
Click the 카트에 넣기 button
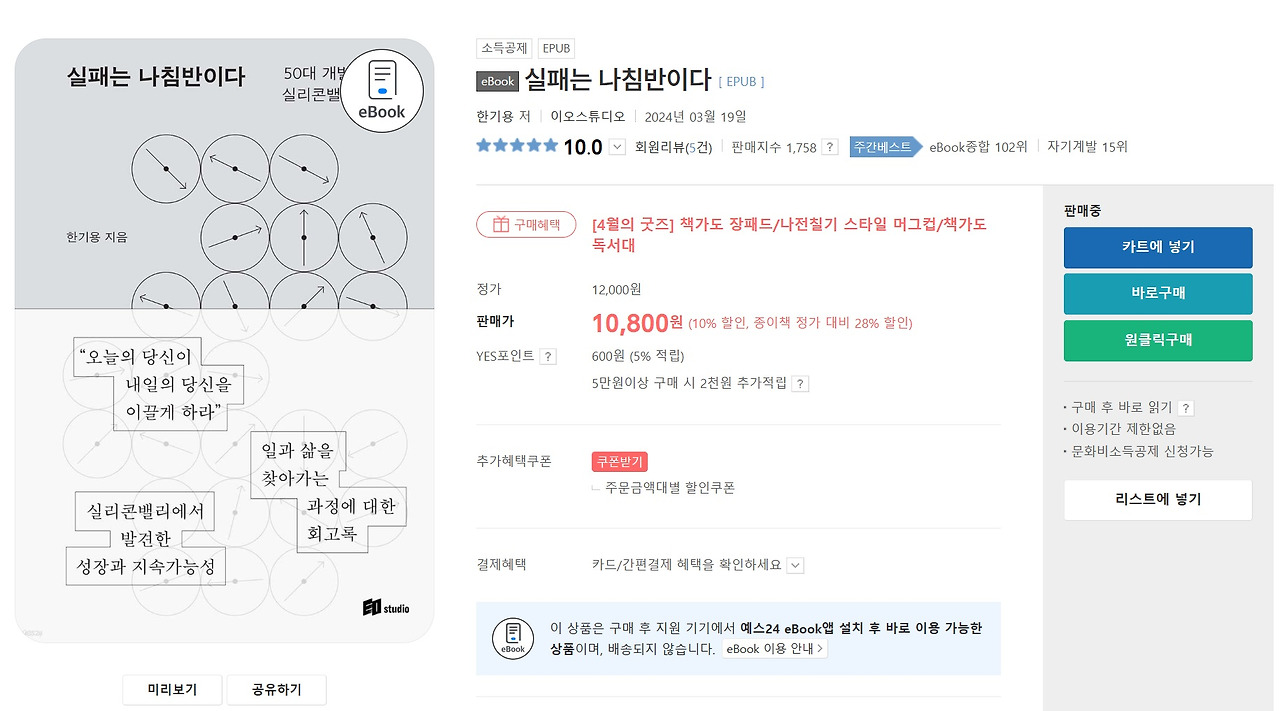[x=1157, y=247]
